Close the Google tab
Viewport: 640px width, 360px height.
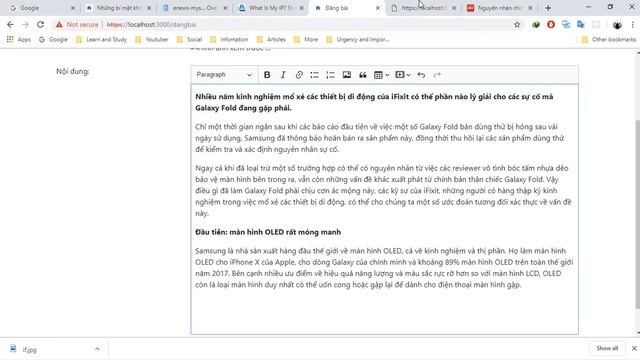73,8
